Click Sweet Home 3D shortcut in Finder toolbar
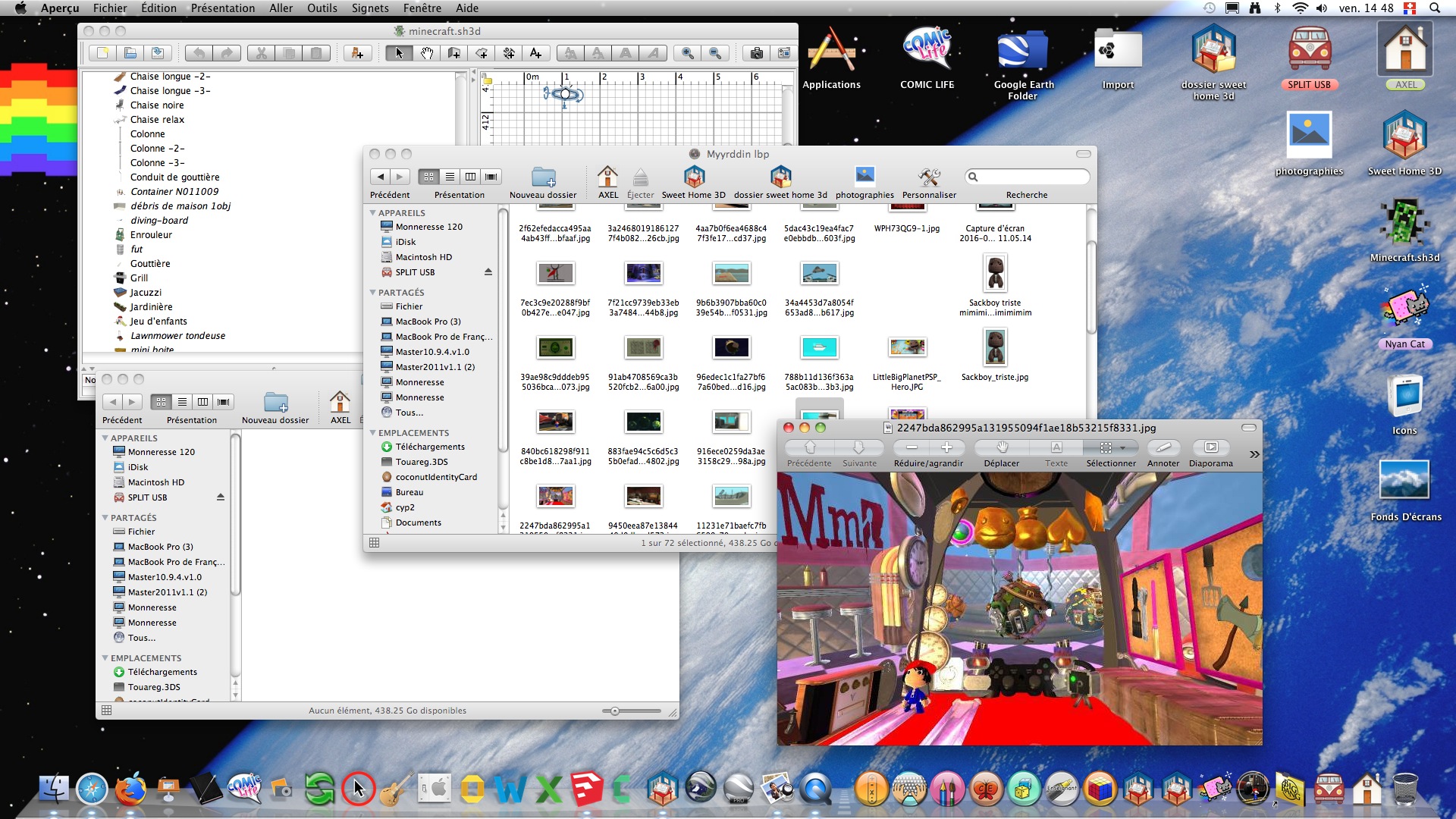The width and height of the screenshot is (1456, 819). [694, 177]
